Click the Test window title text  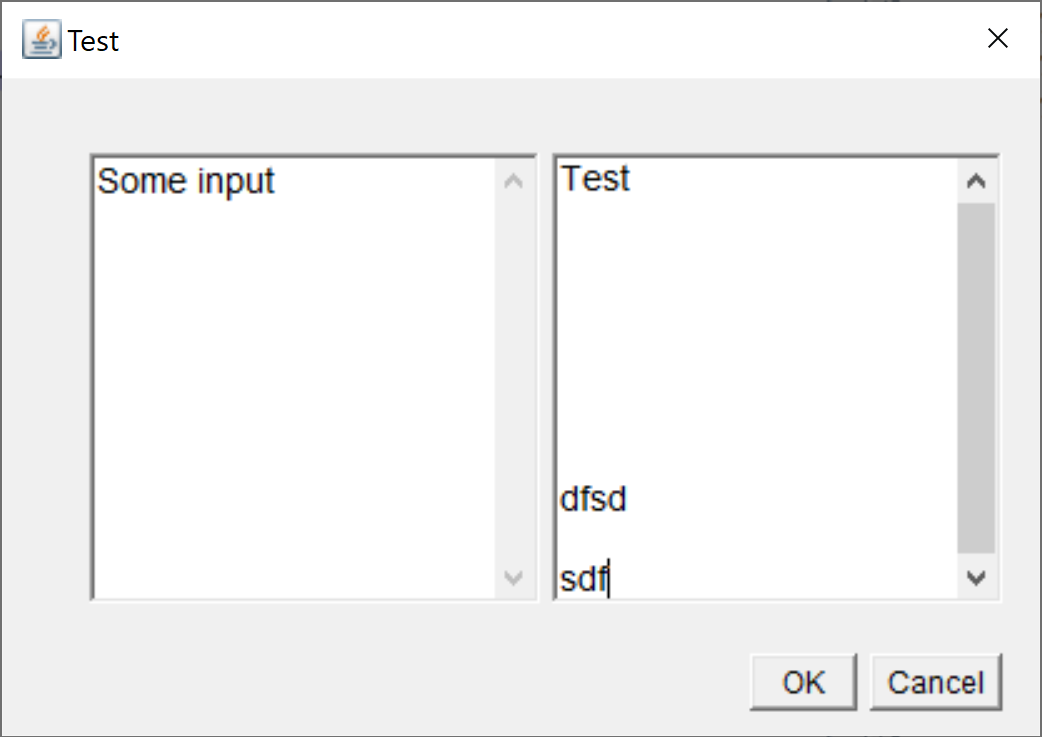pos(93,40)
